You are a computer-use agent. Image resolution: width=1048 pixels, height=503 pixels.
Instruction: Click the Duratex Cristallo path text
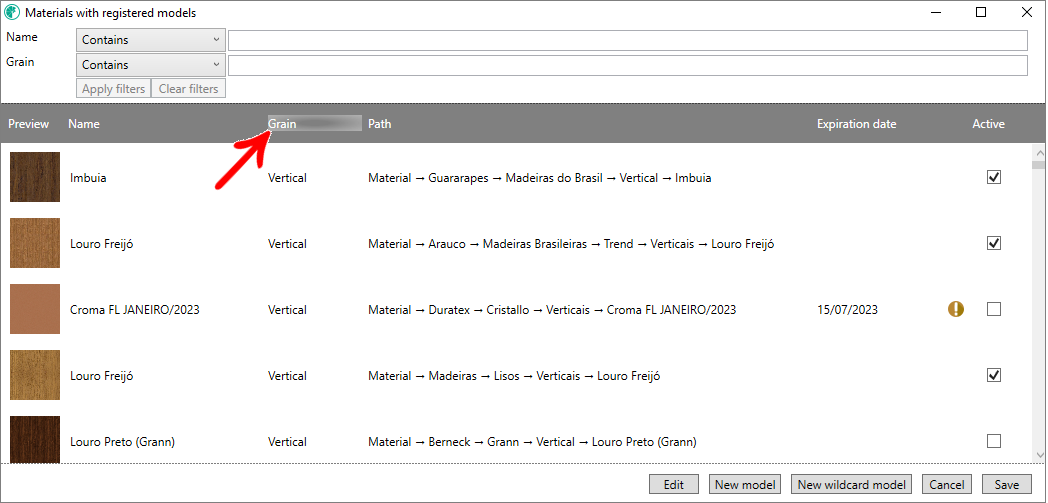pos(552,310)
